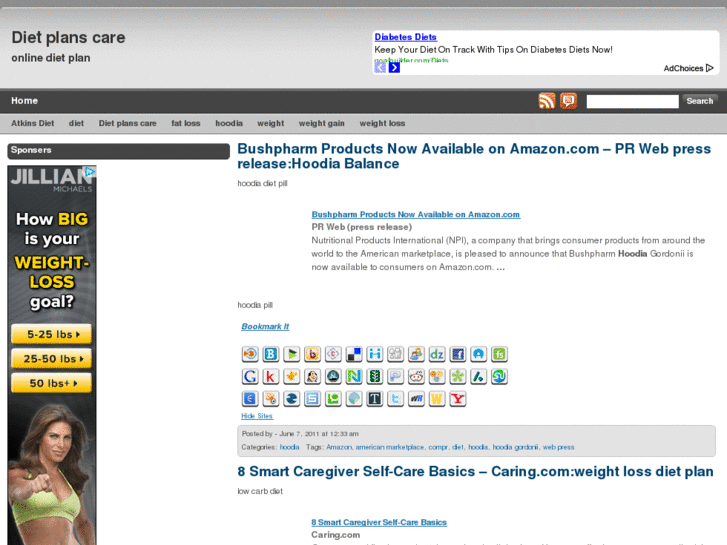The height and width of the screenshot is (545, 727).
Task: Open Bushpharm Products article title
Action: click(474, 156)
